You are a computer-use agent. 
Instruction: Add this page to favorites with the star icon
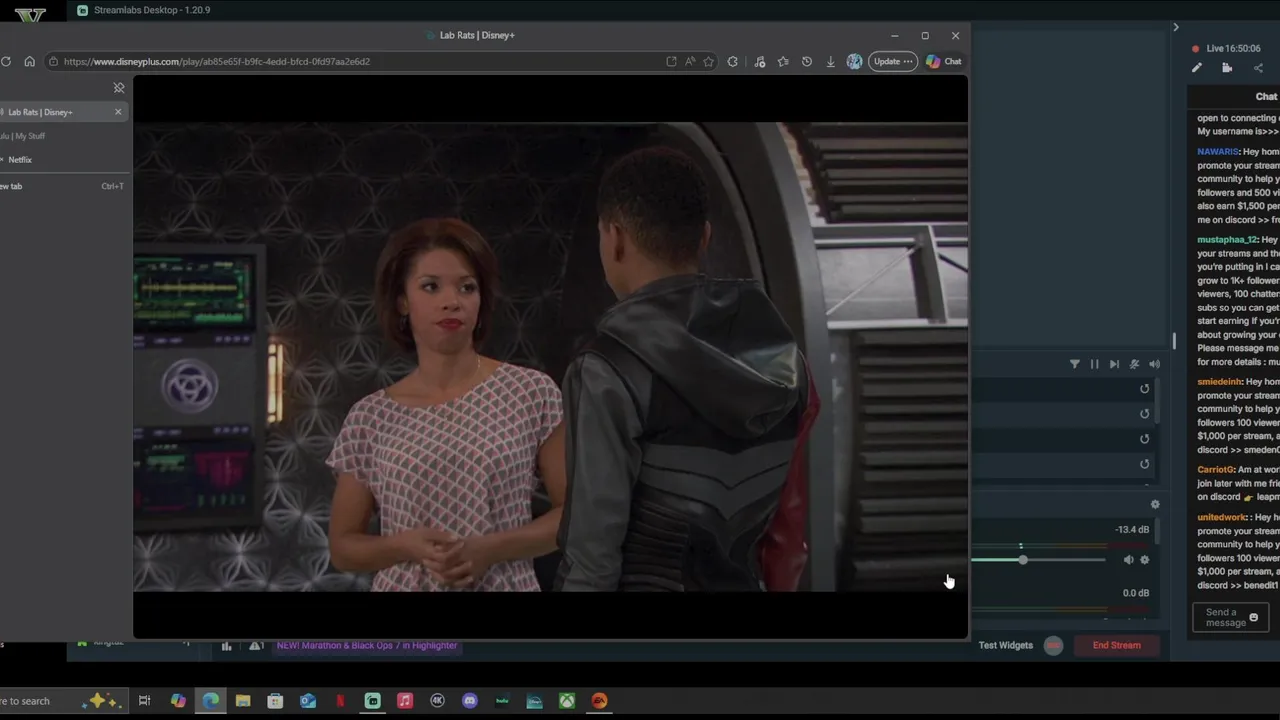tap(708, 62)
